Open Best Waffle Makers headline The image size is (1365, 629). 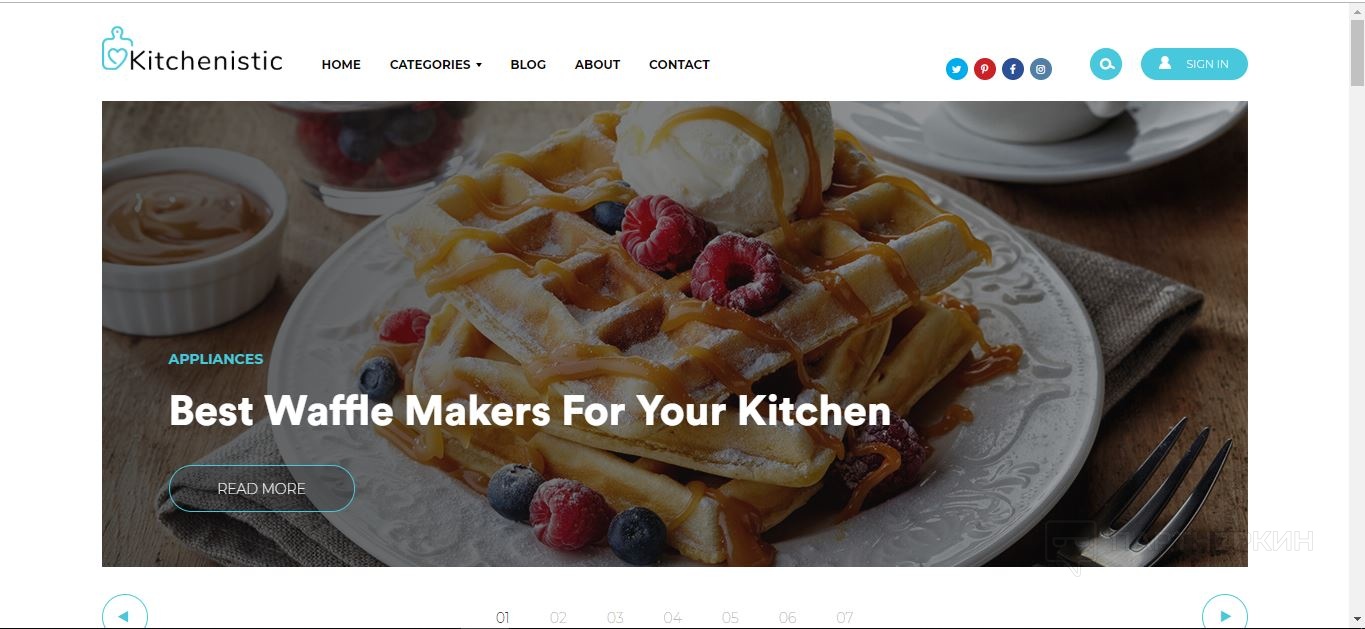[529, 411]
